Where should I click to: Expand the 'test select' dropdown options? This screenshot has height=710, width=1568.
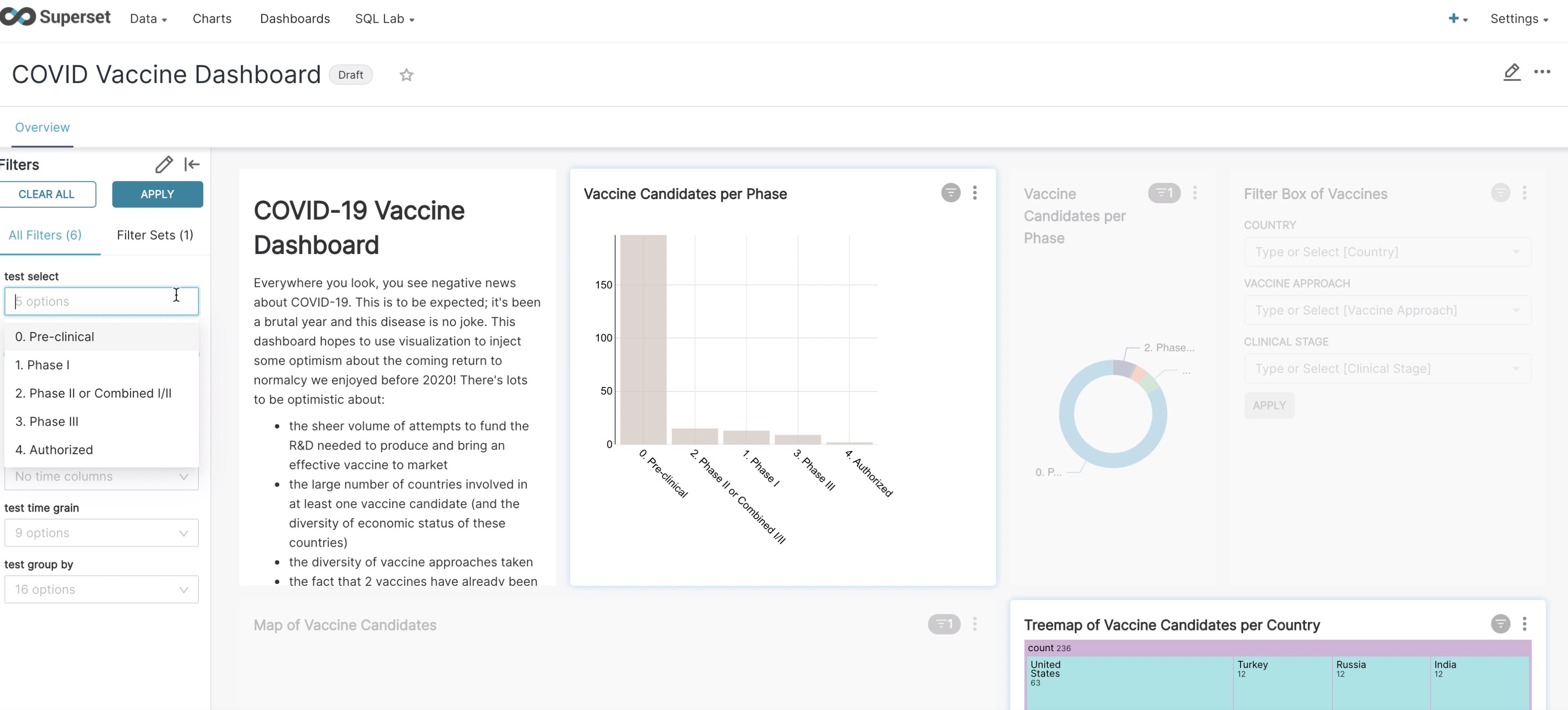click(x=101, y=300)
